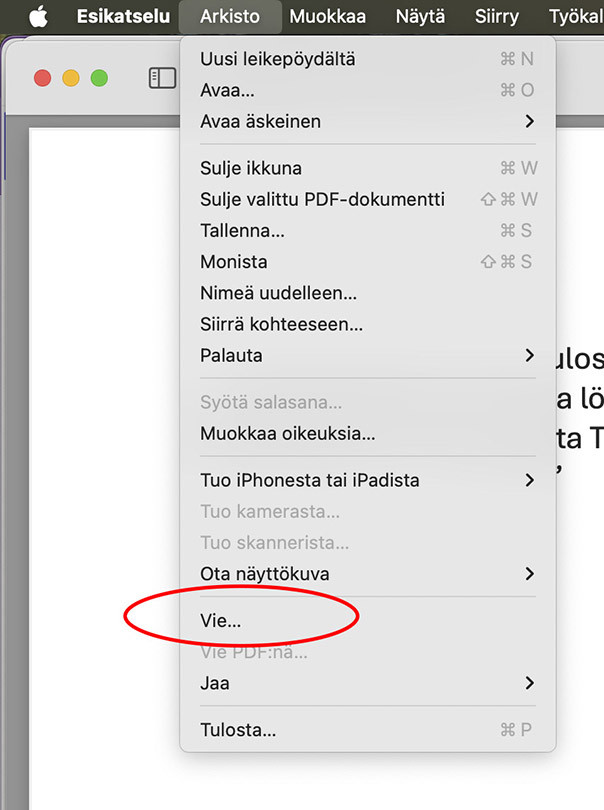This screenshot has height=810, width=604.
Task: Click Tulosta... to print
Action: pos(238,730)
